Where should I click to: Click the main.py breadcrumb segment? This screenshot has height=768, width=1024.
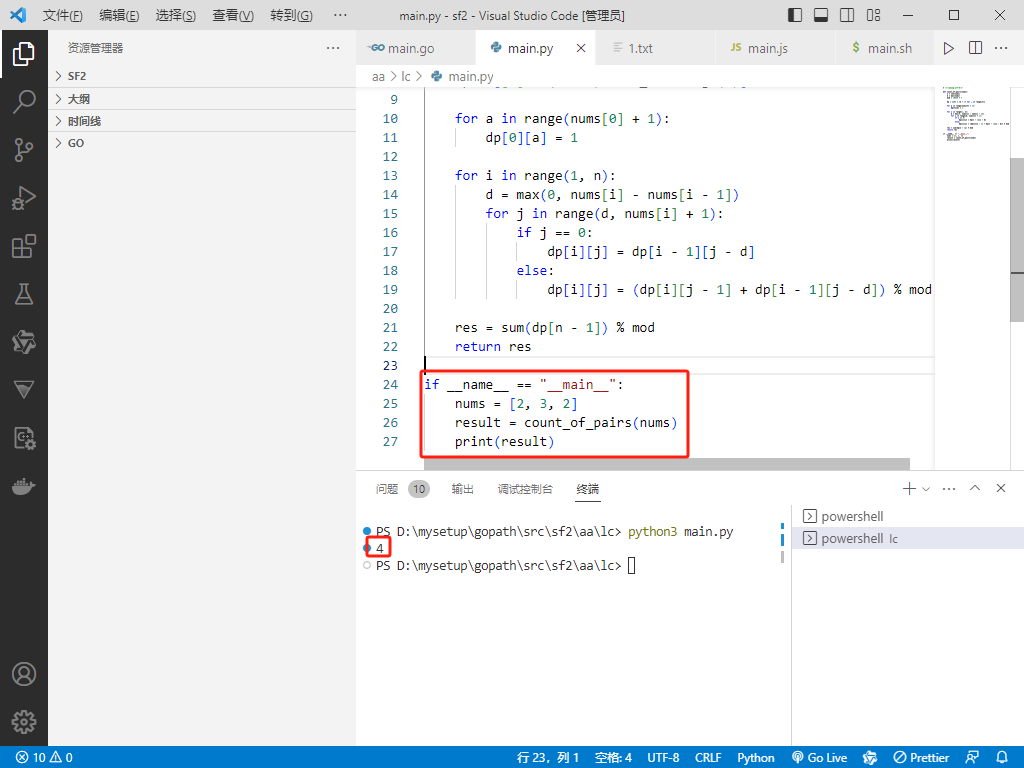click(x=462, y=77)
